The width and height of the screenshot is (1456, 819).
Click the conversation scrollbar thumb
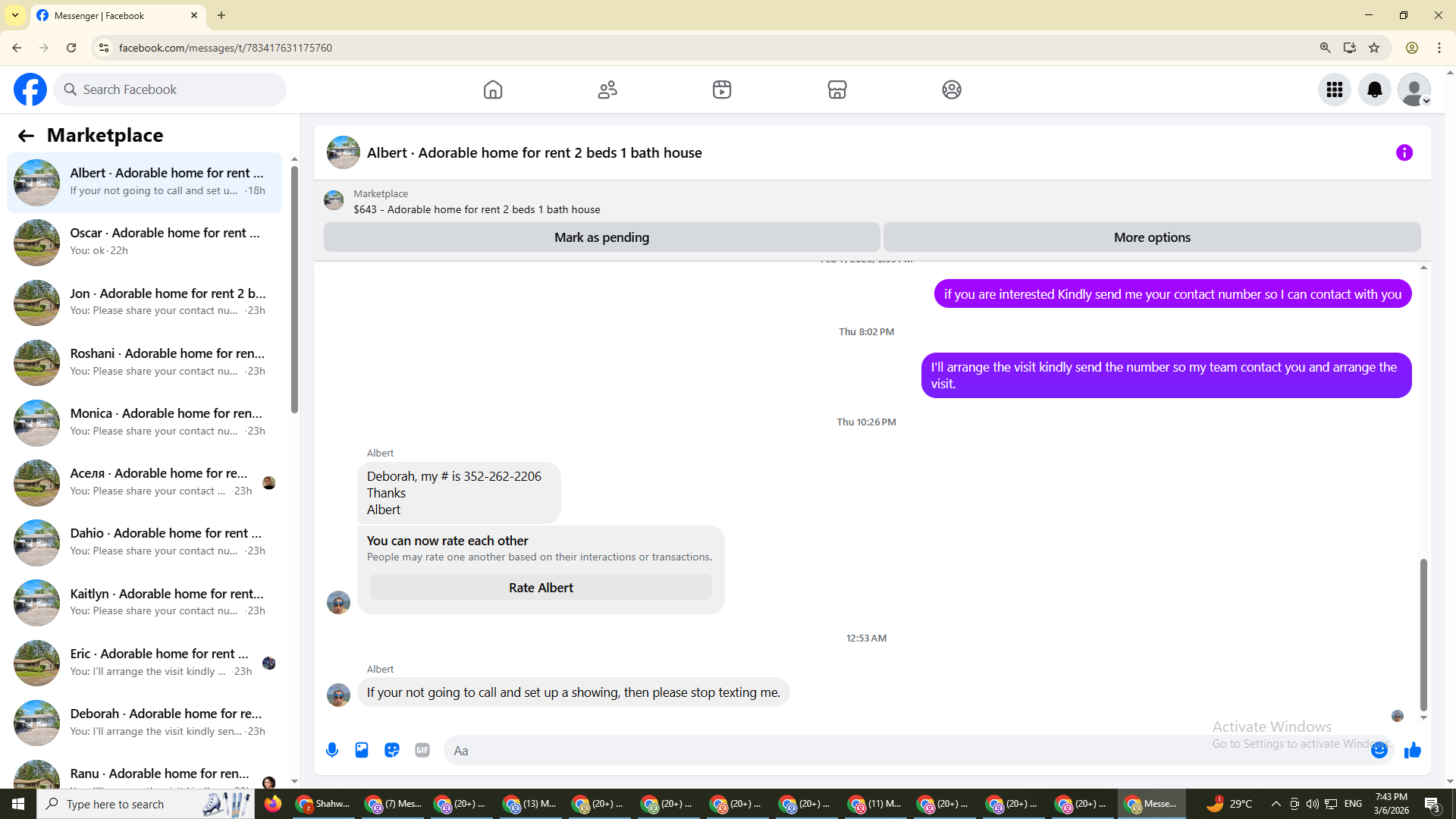click(1423, 633)
